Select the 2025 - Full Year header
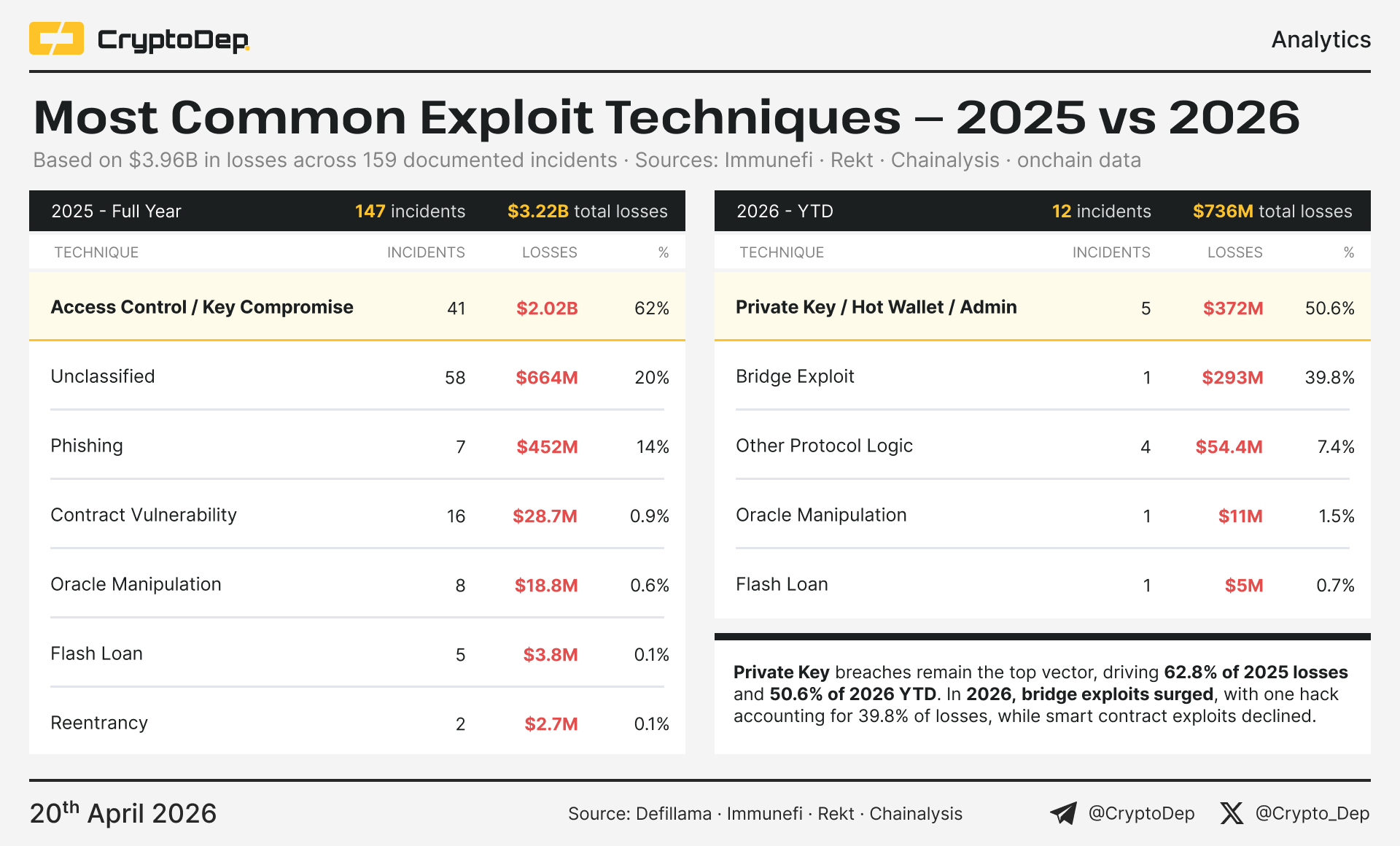1400x846 pixels. [x=117, y=211]
